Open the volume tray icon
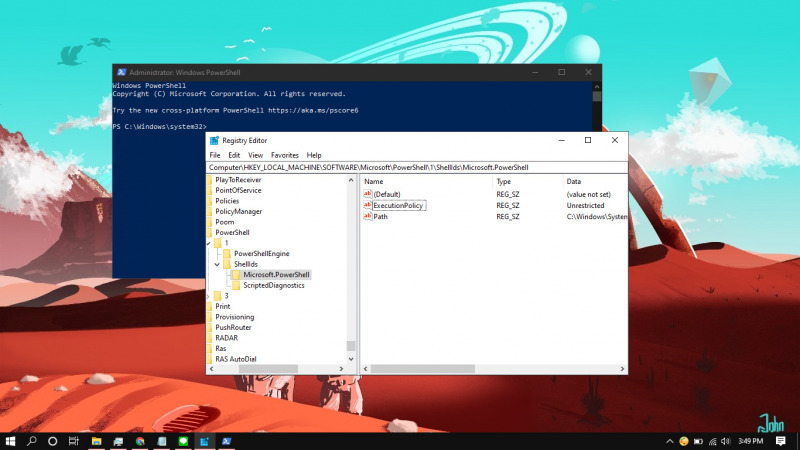The width and height of the screenshot is (800, 450). point(726,441)
